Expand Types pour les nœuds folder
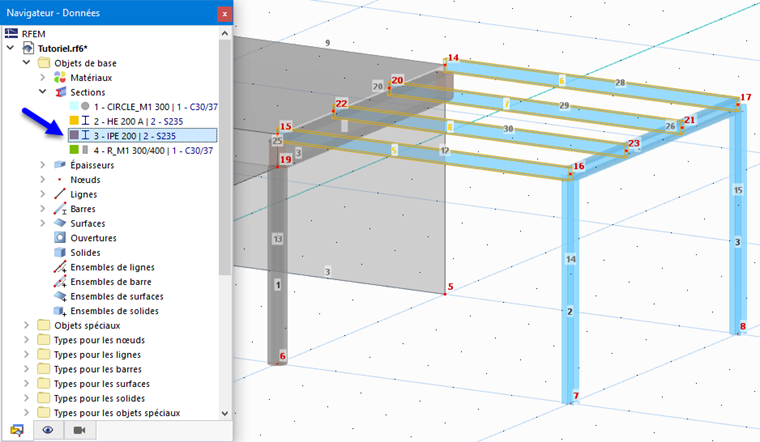Viewport: 760px width, 442px height. [x=27, y=340]
